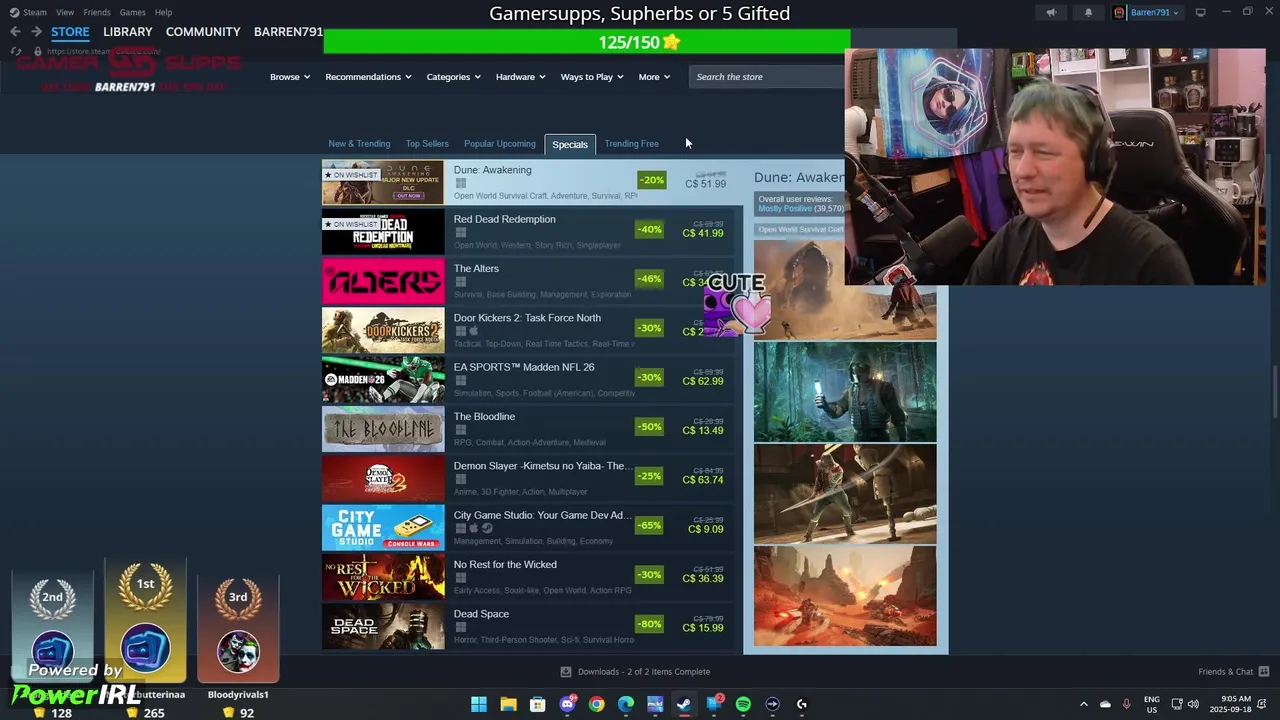The height and width of the screenshot is (720, 1280).
Task: Show hidden system tray icons
Action: (x=1083, y=704)
